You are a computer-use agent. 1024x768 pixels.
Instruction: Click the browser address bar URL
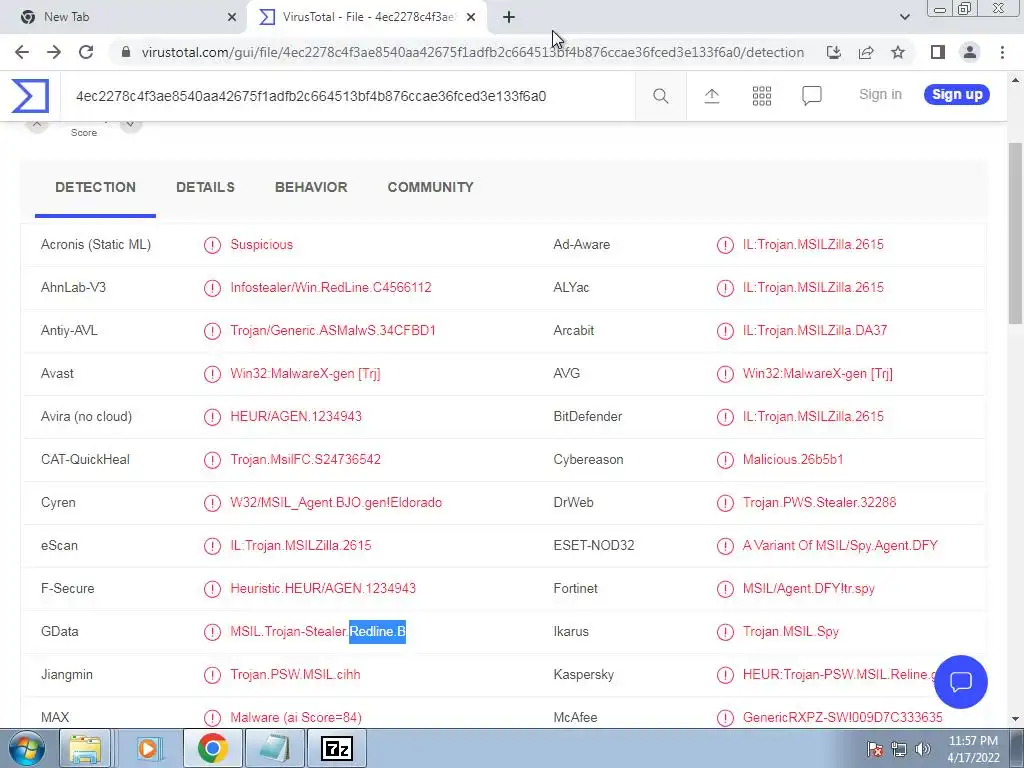473,52
